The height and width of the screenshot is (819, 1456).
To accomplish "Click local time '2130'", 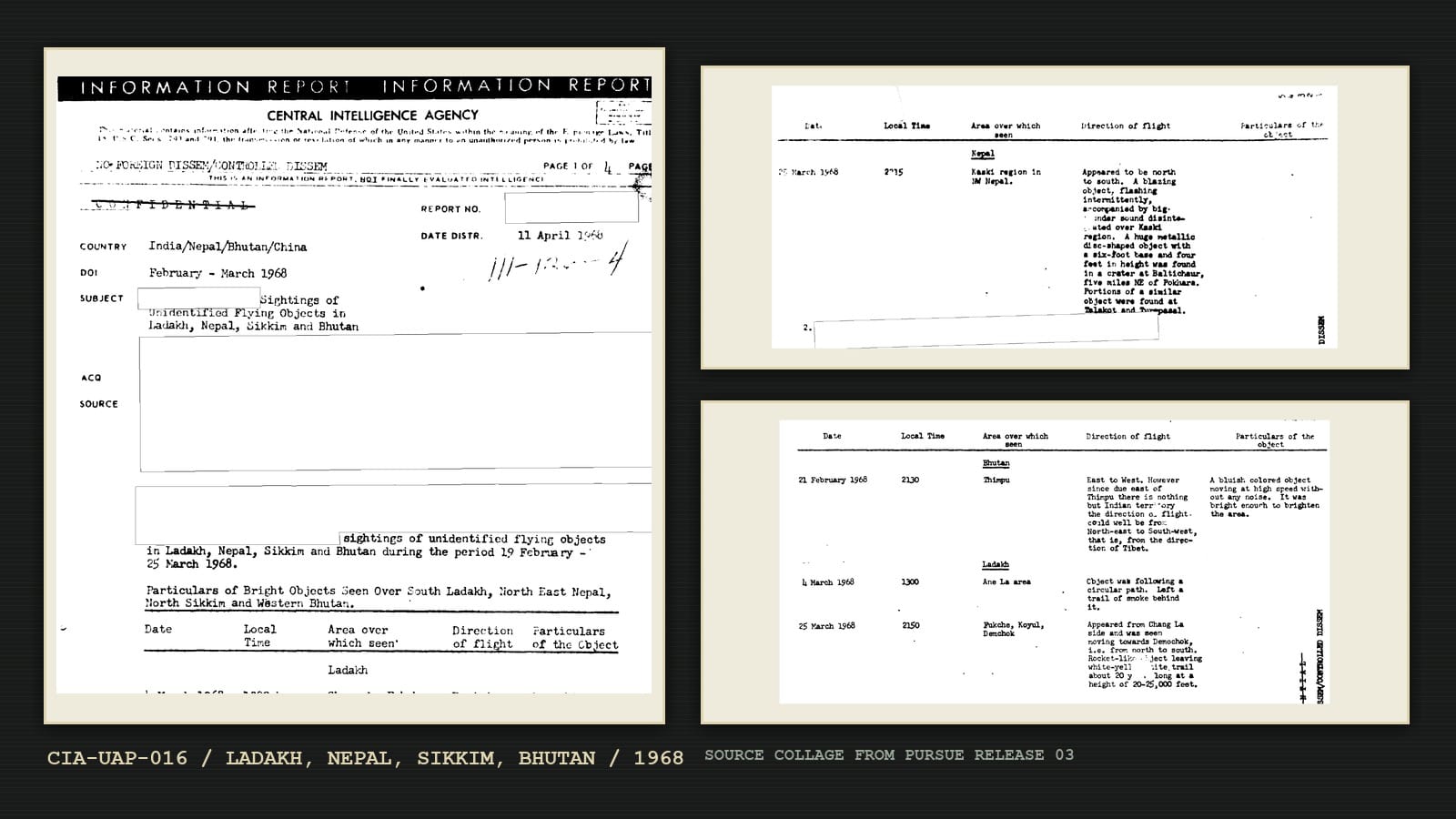I will (910, 480).
